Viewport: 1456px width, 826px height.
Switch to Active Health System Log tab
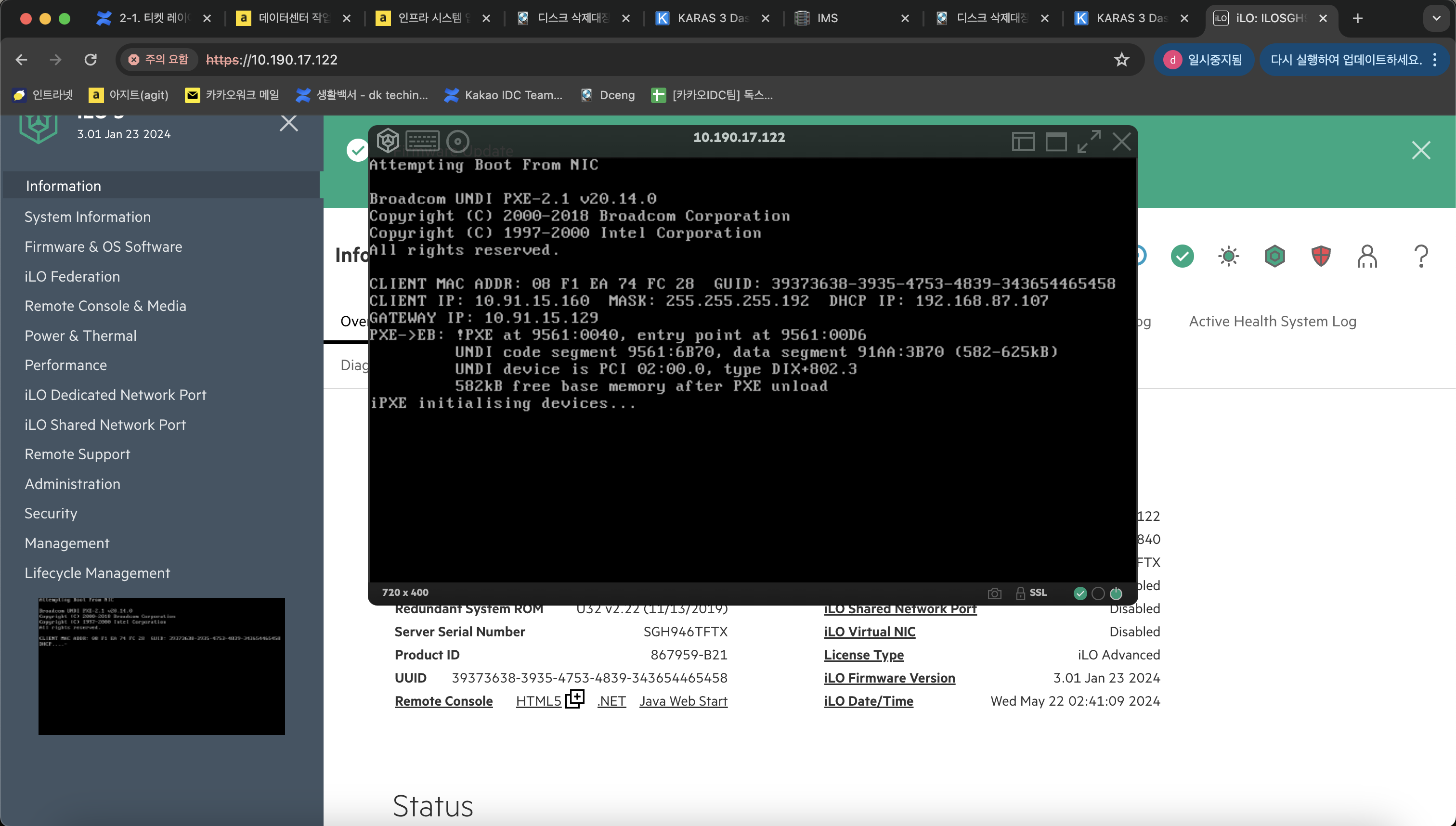[1272, 321]
